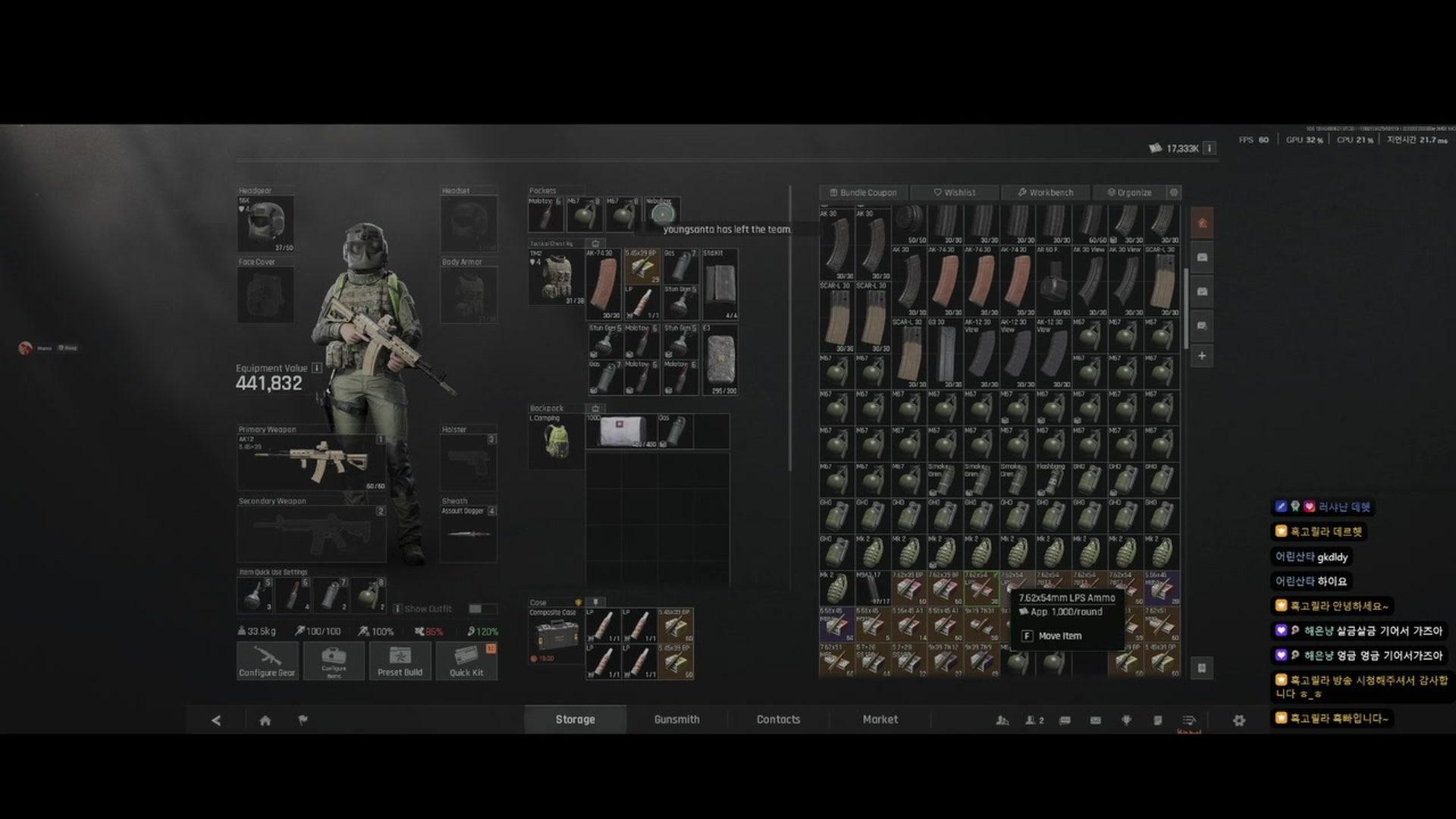Click the back arrow in bottom navigation

click(216, 720)
